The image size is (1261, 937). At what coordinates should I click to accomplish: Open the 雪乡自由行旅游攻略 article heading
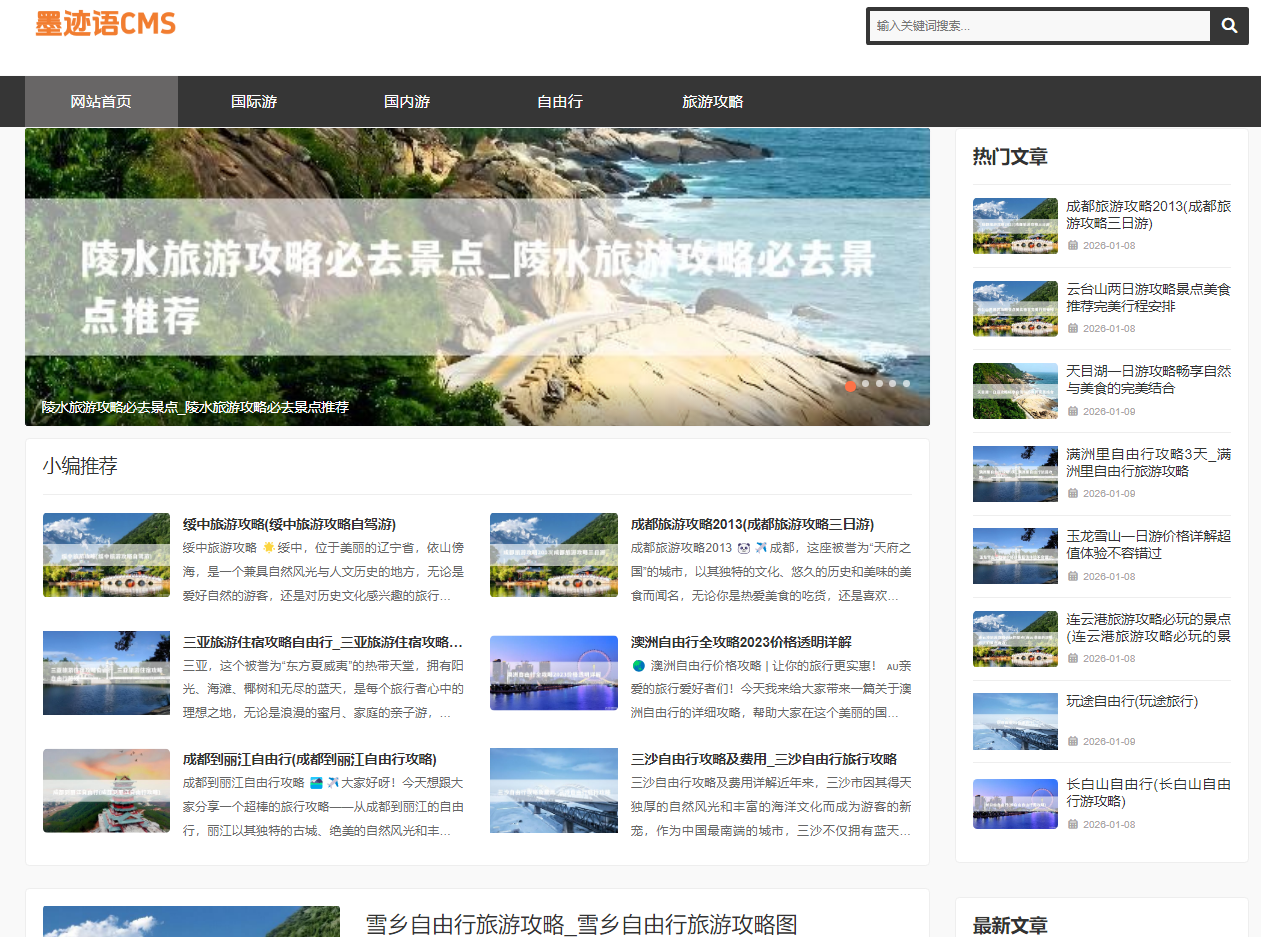(x=581, y=924)
